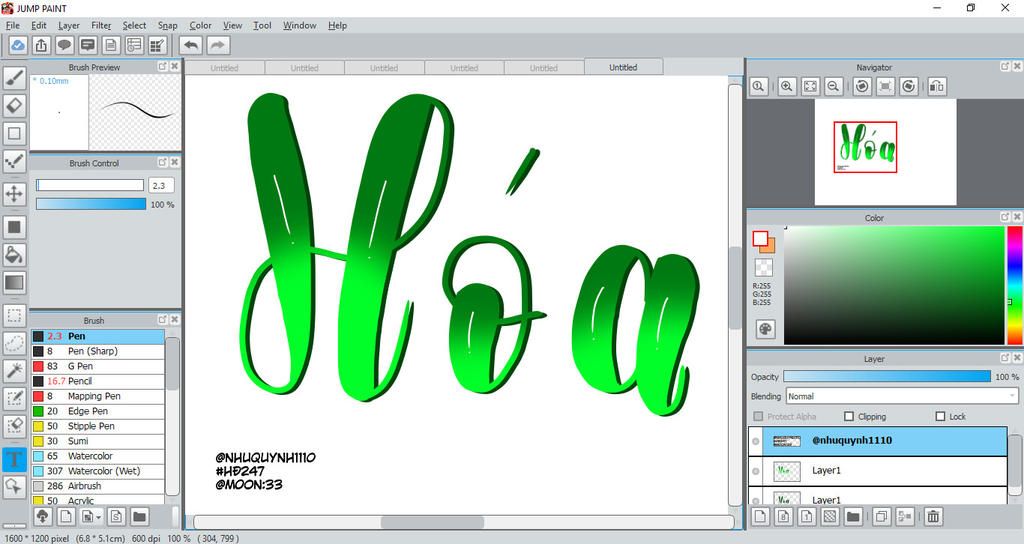Add a 1-bit layer in Layer panel
The image size is (1024, 544).
(x=807, y=517)
